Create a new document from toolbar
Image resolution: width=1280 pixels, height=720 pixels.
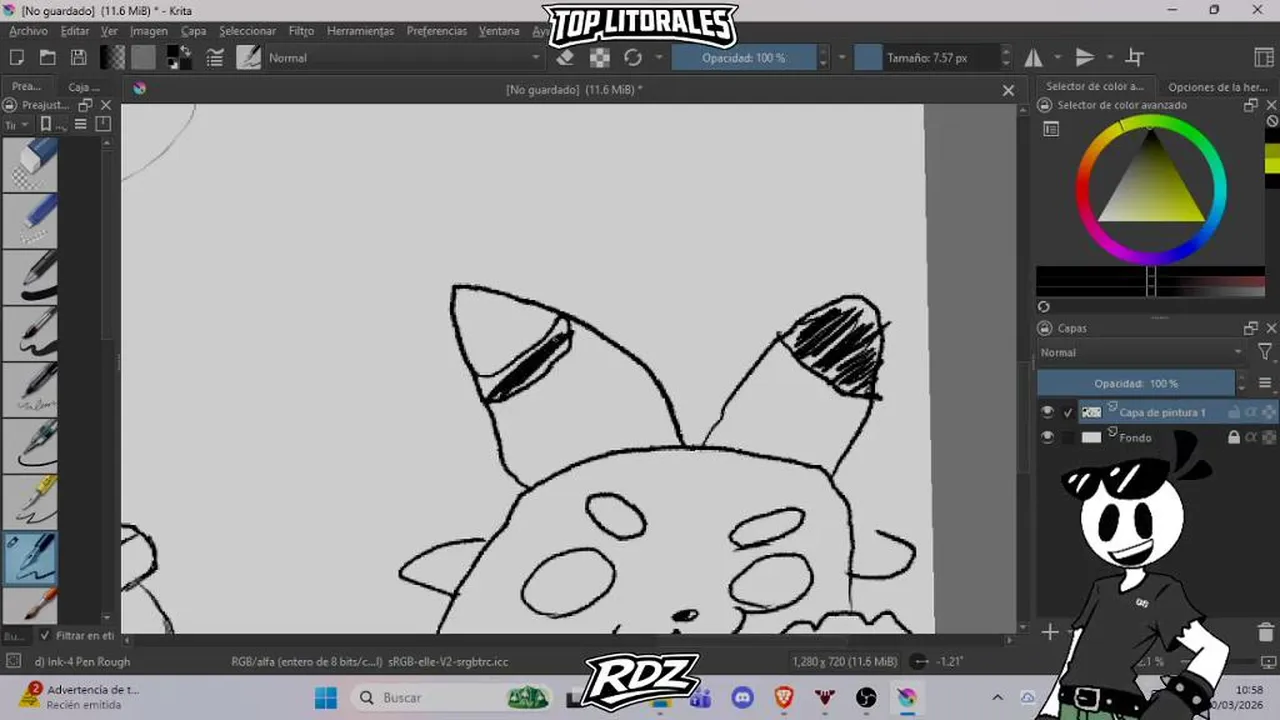[x=17, y=58]
